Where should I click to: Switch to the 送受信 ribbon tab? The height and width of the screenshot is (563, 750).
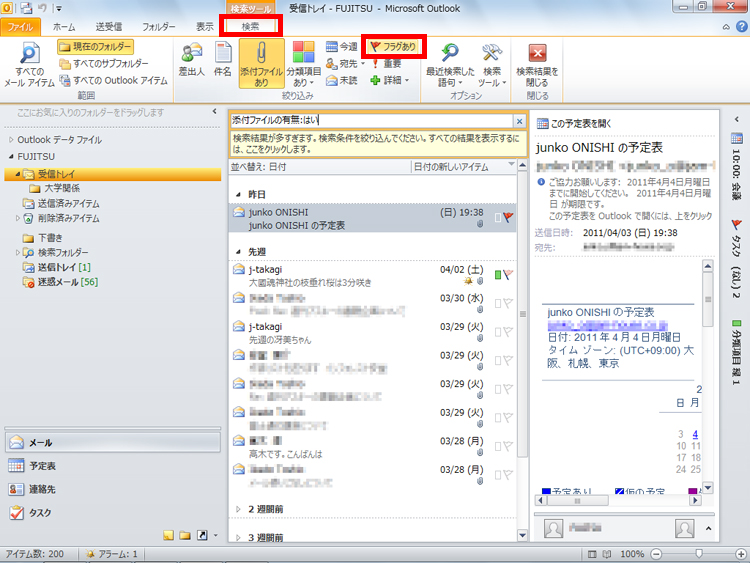[x=109, y=27]
